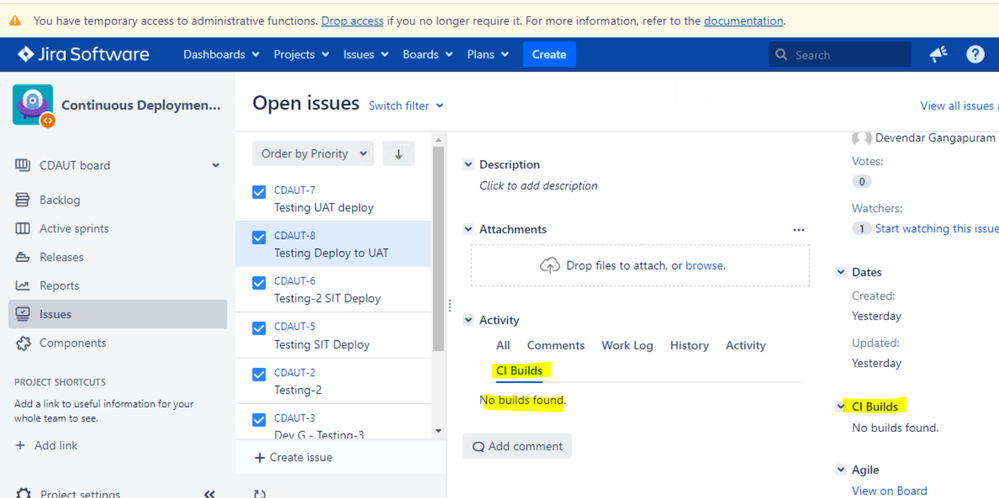Click the upload cloud icon
Viewport: 999px width, 498px height.
pyautogui.click(x=550, y=266)
